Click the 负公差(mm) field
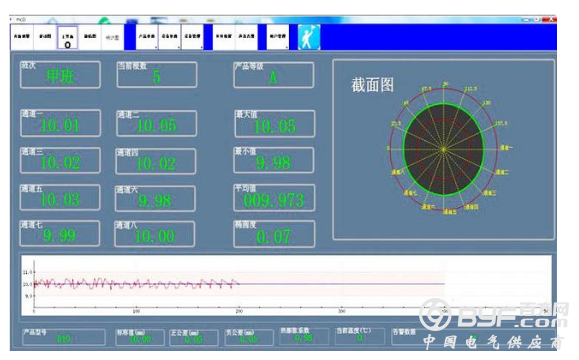 [x=249, y=337]
